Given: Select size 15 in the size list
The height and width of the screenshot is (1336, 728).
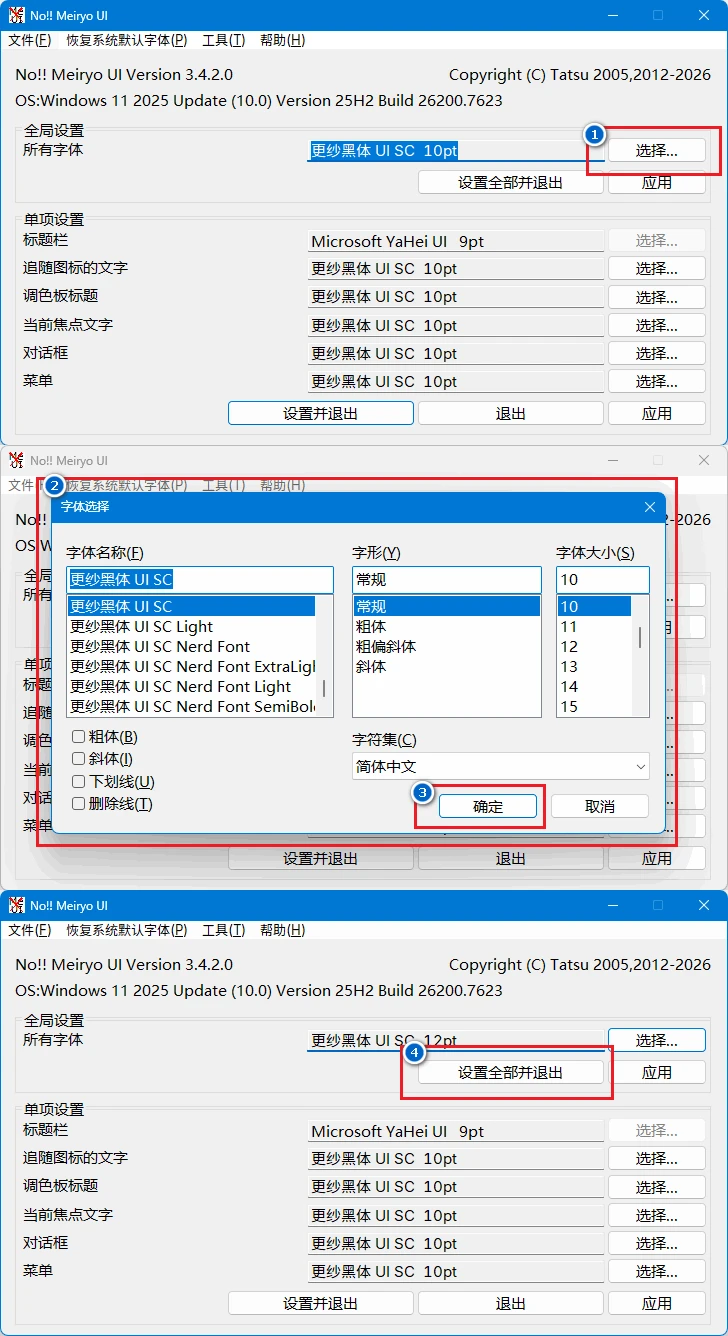Looking at the screenshot, I should tap(594, 706).
